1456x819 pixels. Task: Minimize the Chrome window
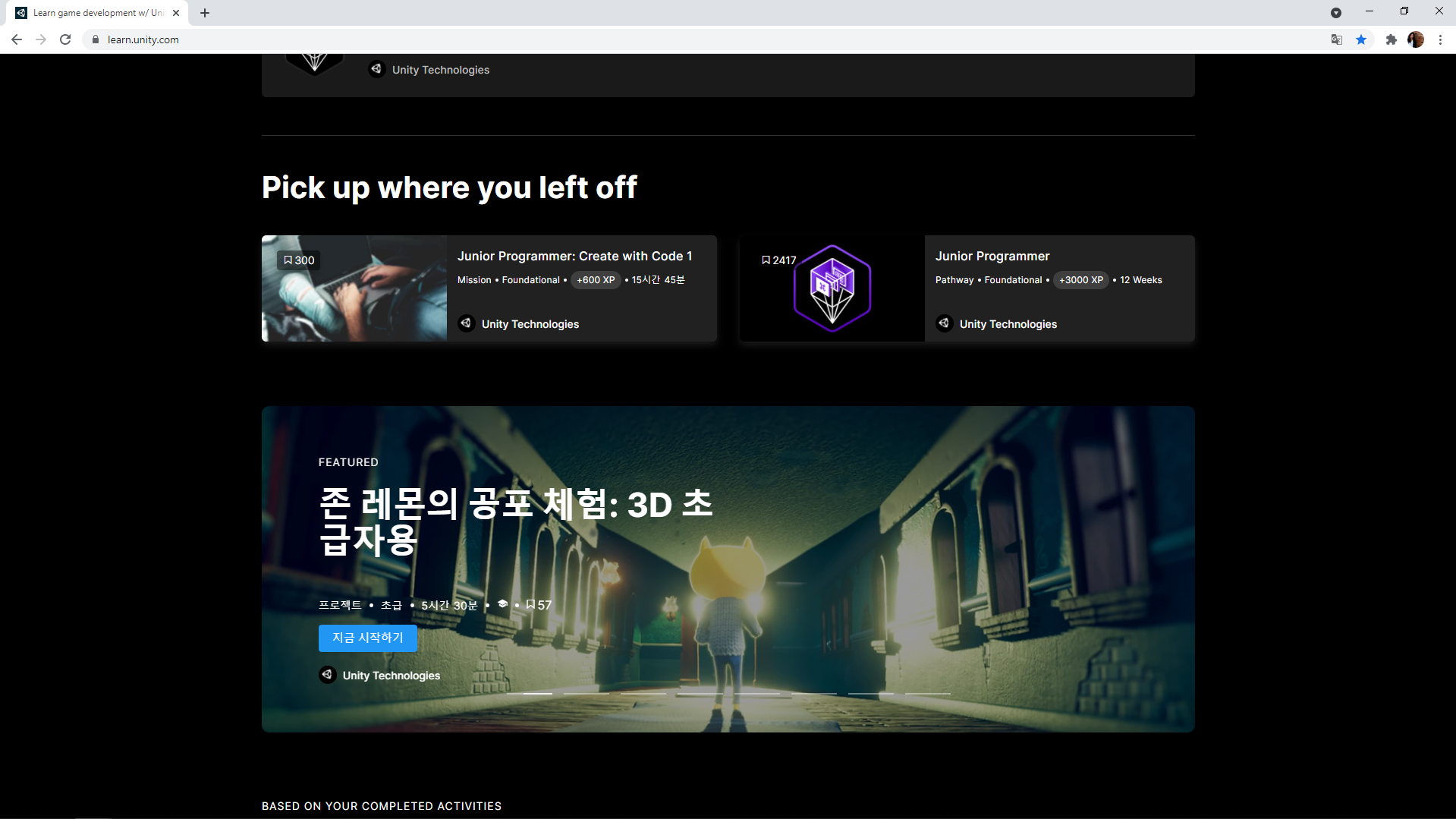pyautogui.click(x=1370, y=11)
